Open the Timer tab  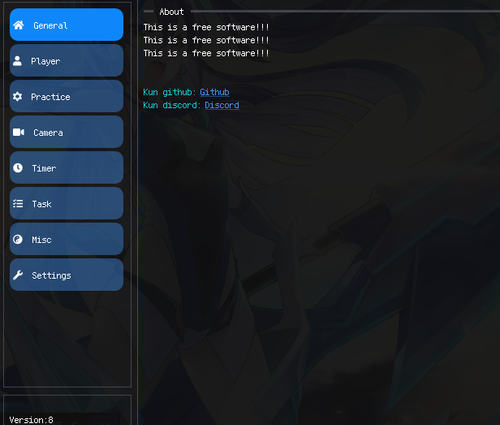[x=67, y=168]
